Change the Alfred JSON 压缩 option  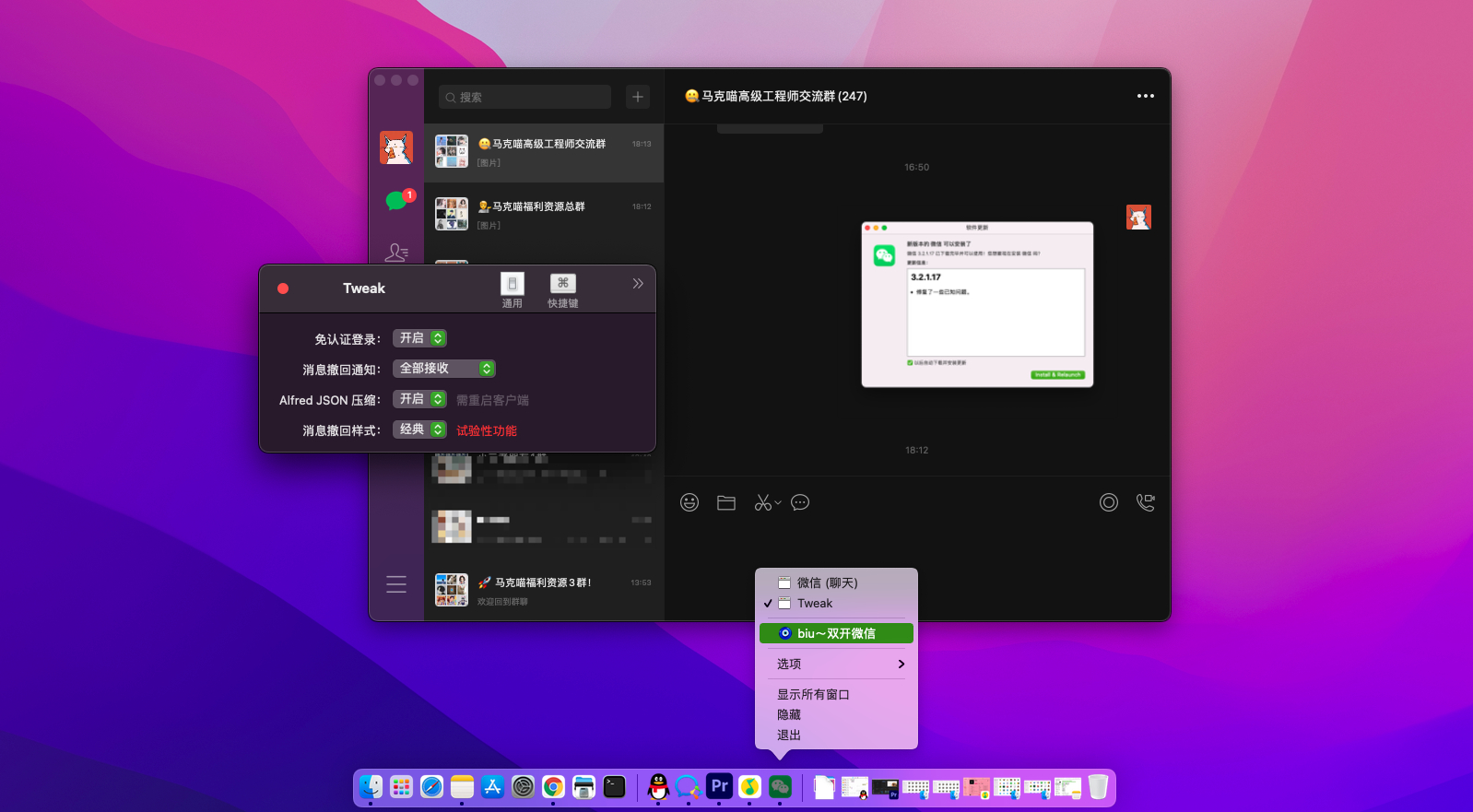click(419, 399)
